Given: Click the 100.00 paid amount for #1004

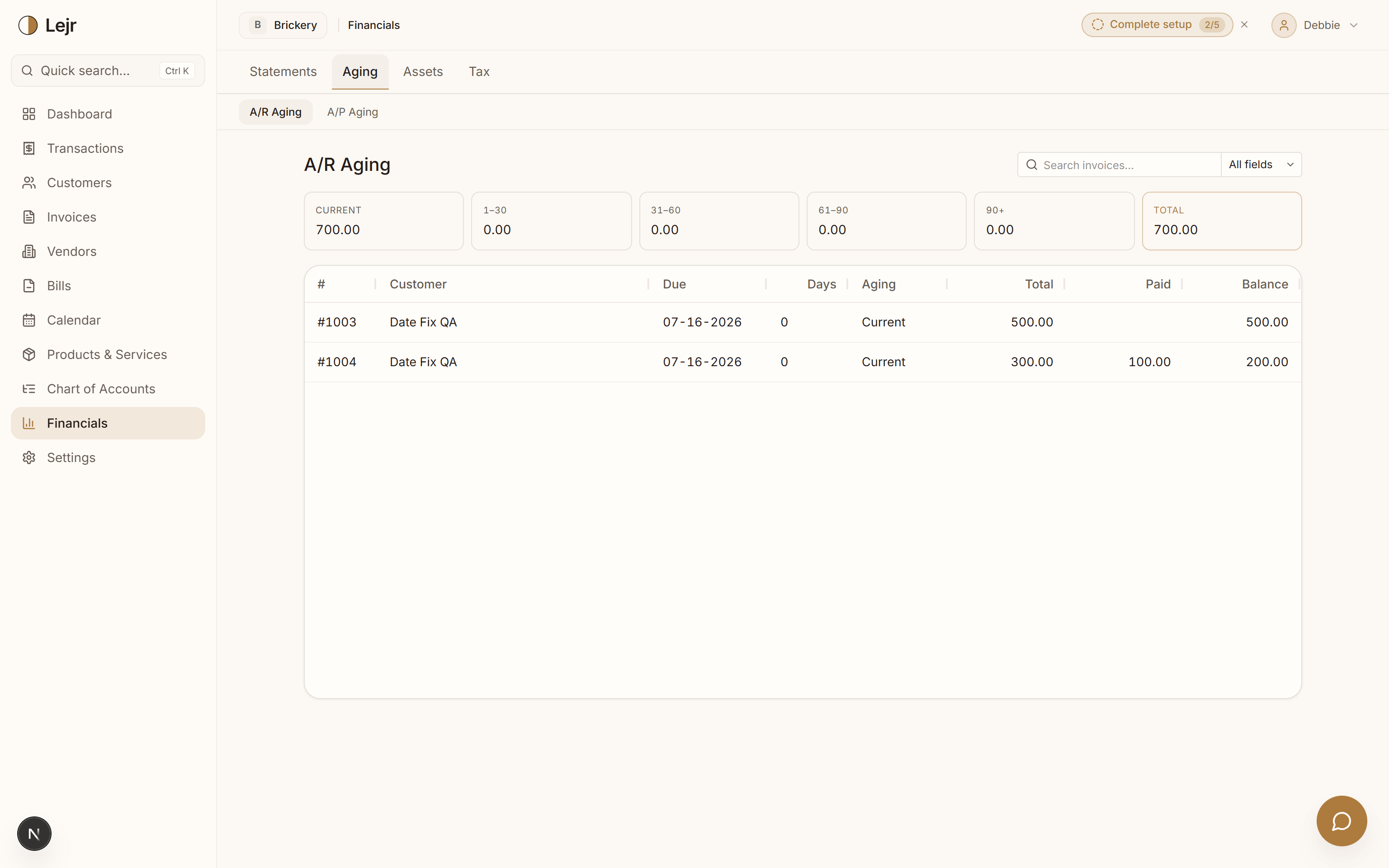Looking at the screenshot, I should (x=1149, y=362).
